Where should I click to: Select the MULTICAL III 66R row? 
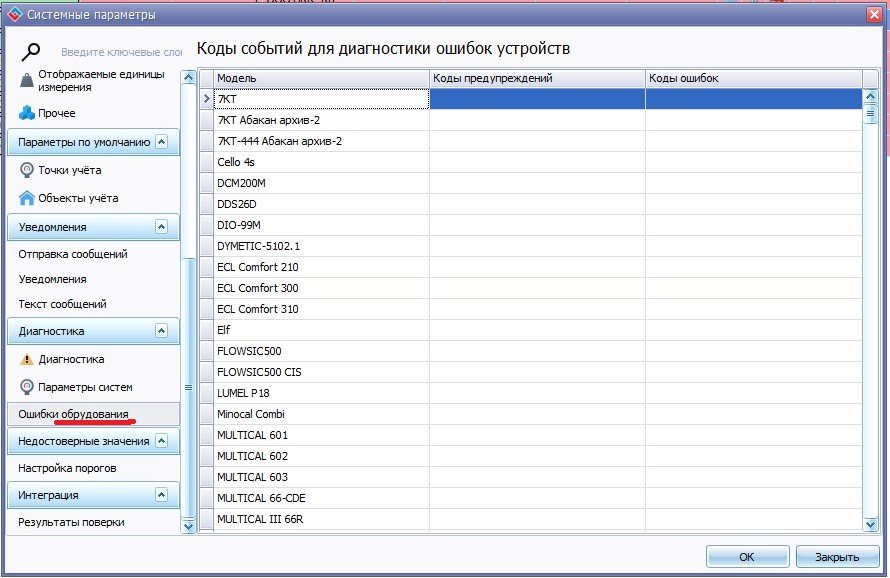[531, 519]
